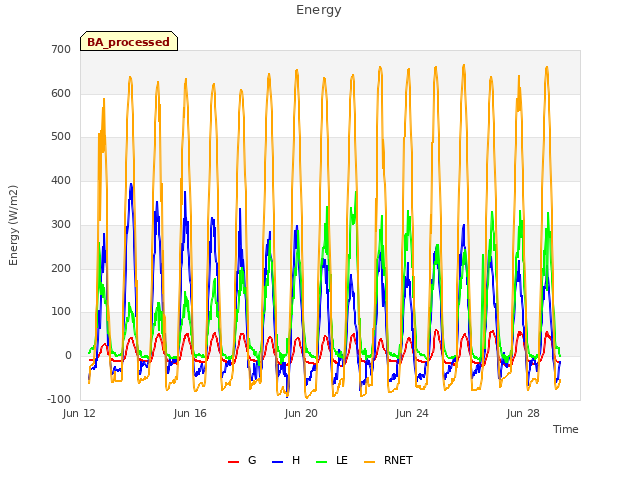
Task: Click the Jun 16 x-axis tick label
Action: (x=190, y=413)
